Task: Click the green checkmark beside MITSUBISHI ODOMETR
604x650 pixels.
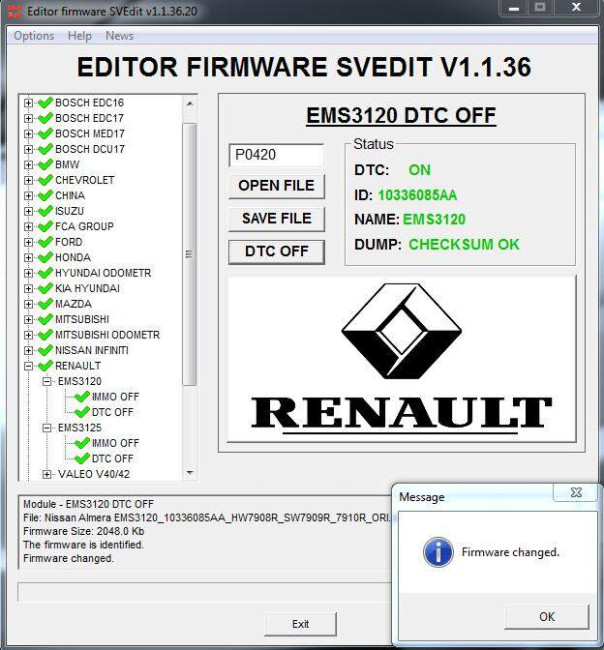Action: click(45, 335)
